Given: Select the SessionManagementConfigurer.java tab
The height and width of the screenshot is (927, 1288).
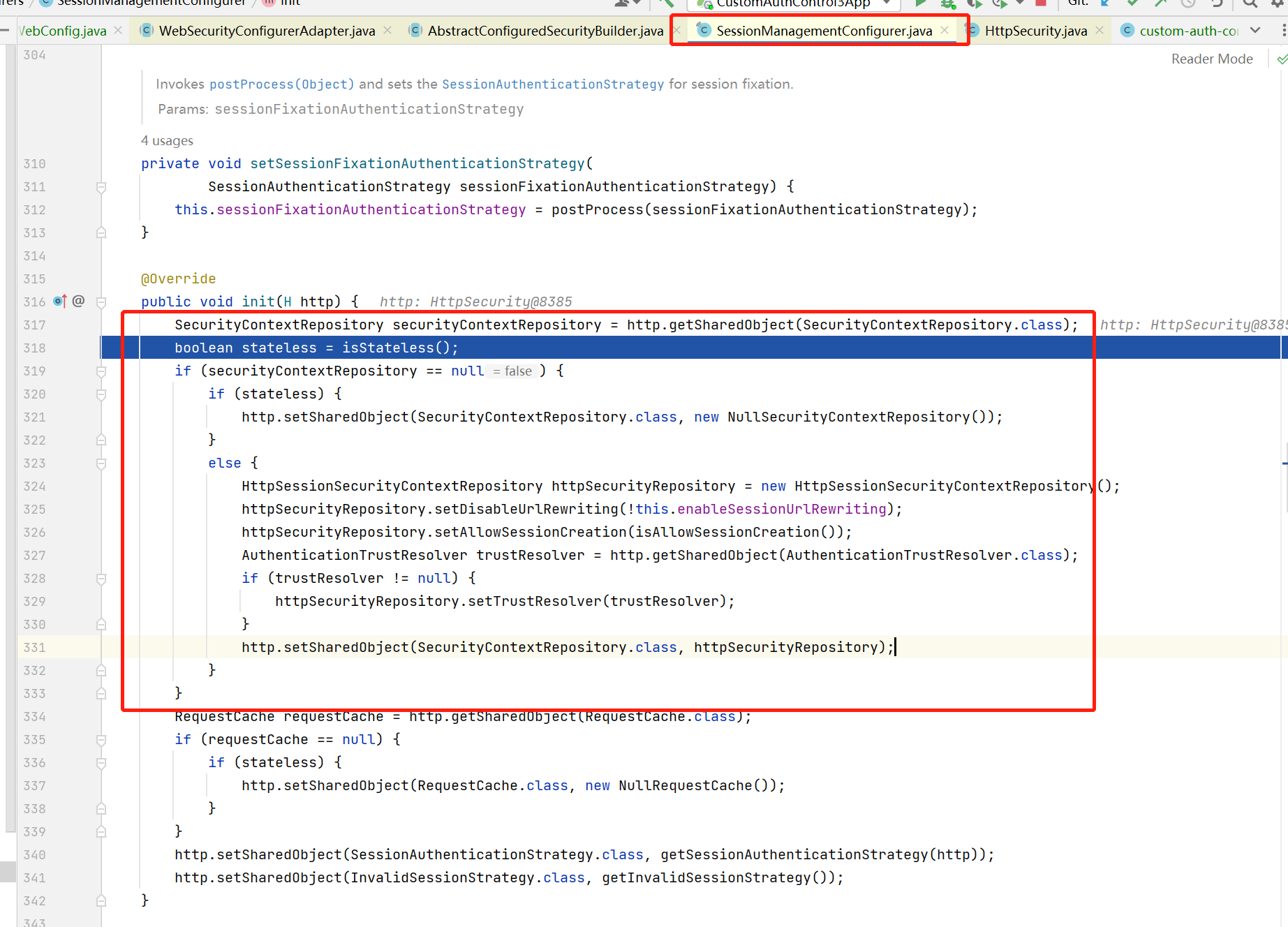Looking at the screenshot, I should coord(824,31).
